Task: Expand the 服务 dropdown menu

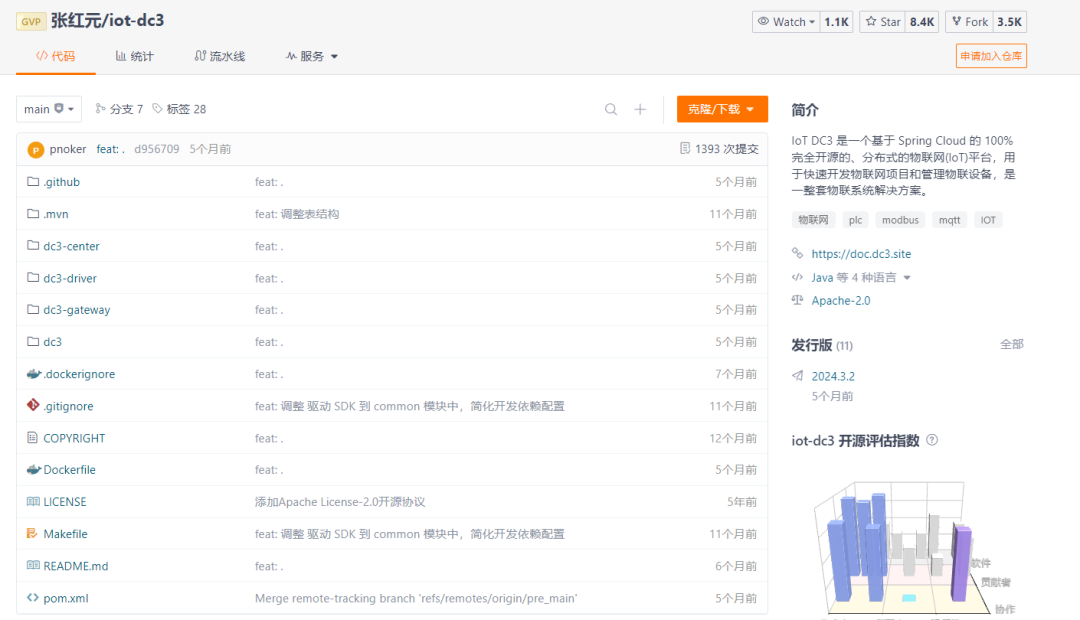Action: 311,56
